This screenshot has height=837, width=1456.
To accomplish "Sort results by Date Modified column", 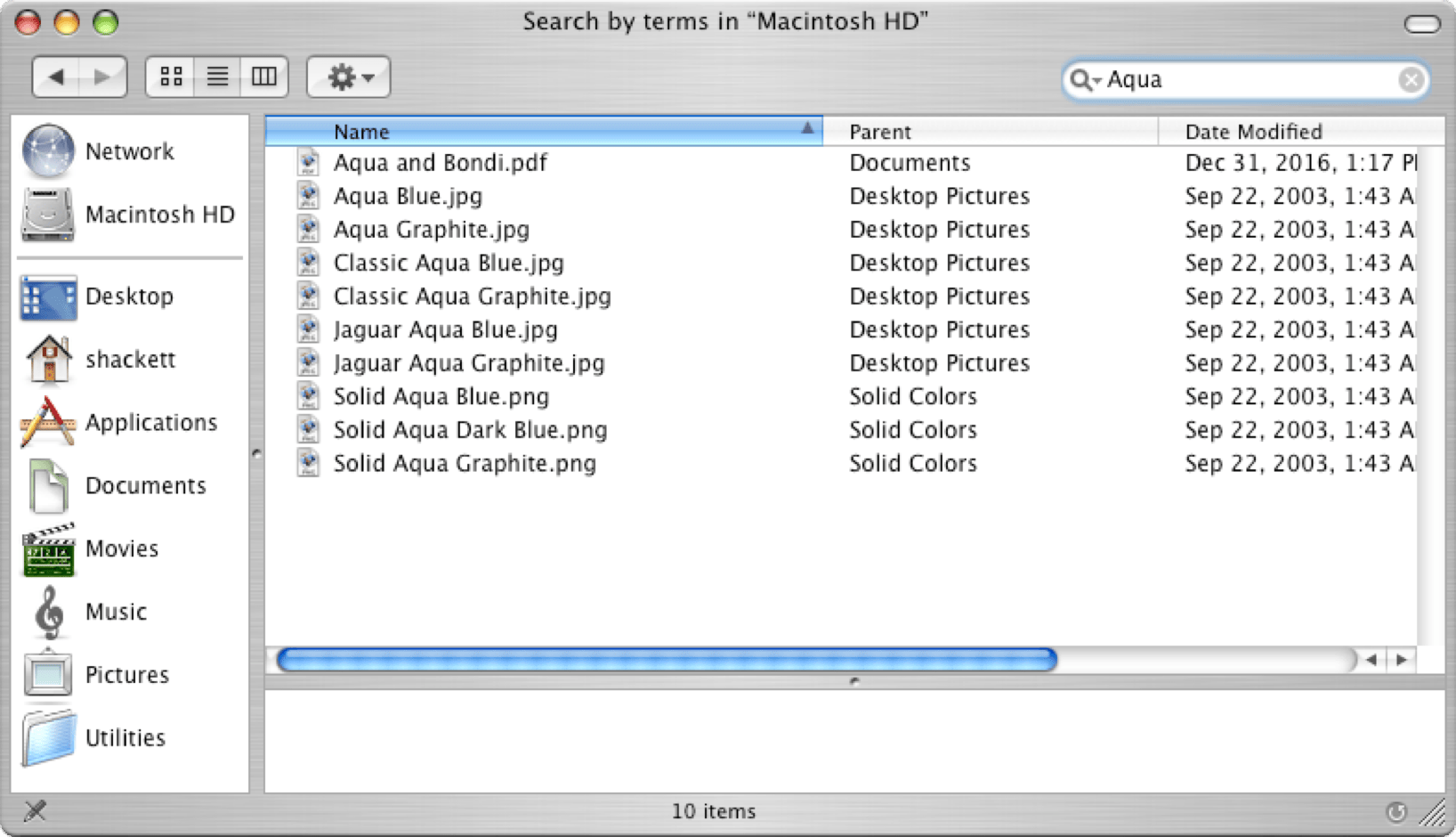I will click(1301, 132).
